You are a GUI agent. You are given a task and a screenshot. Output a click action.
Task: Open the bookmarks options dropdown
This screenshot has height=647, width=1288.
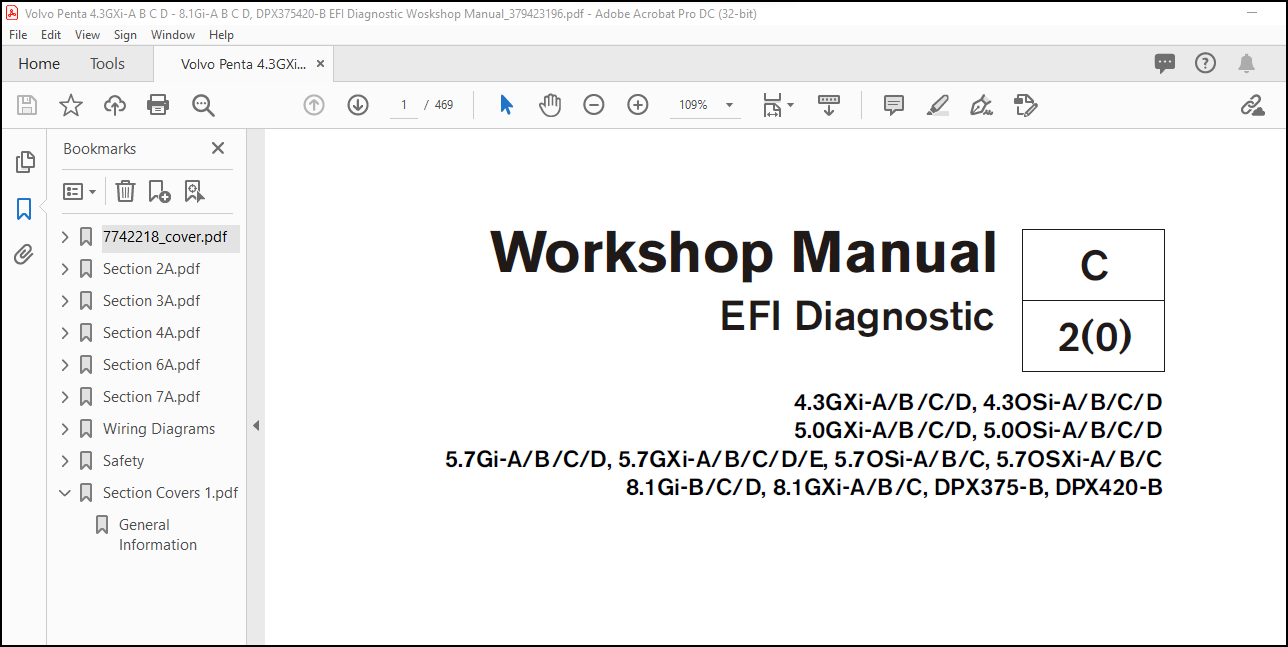[x=80, y=191]
